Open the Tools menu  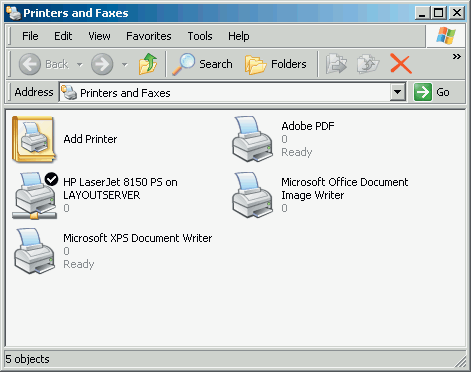(x=200, y=36)
